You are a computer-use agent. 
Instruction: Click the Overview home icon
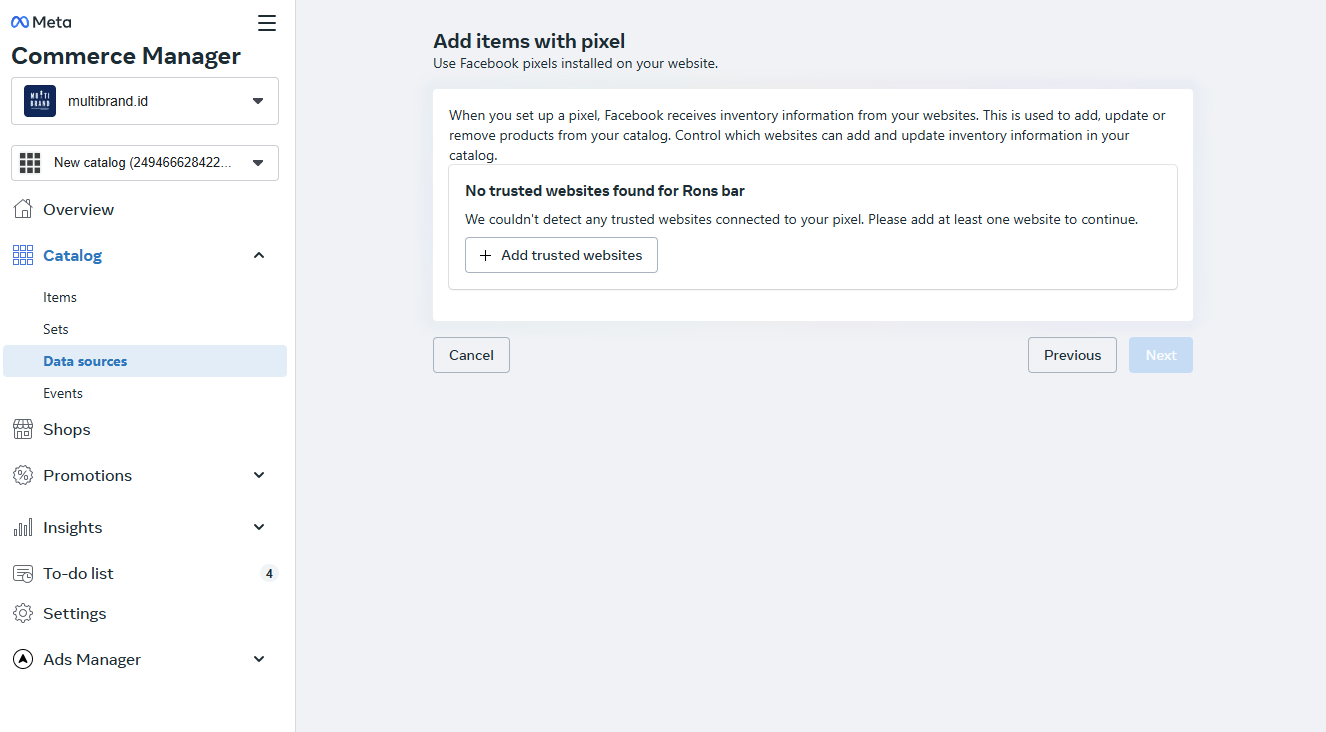(x=22, y=209)
